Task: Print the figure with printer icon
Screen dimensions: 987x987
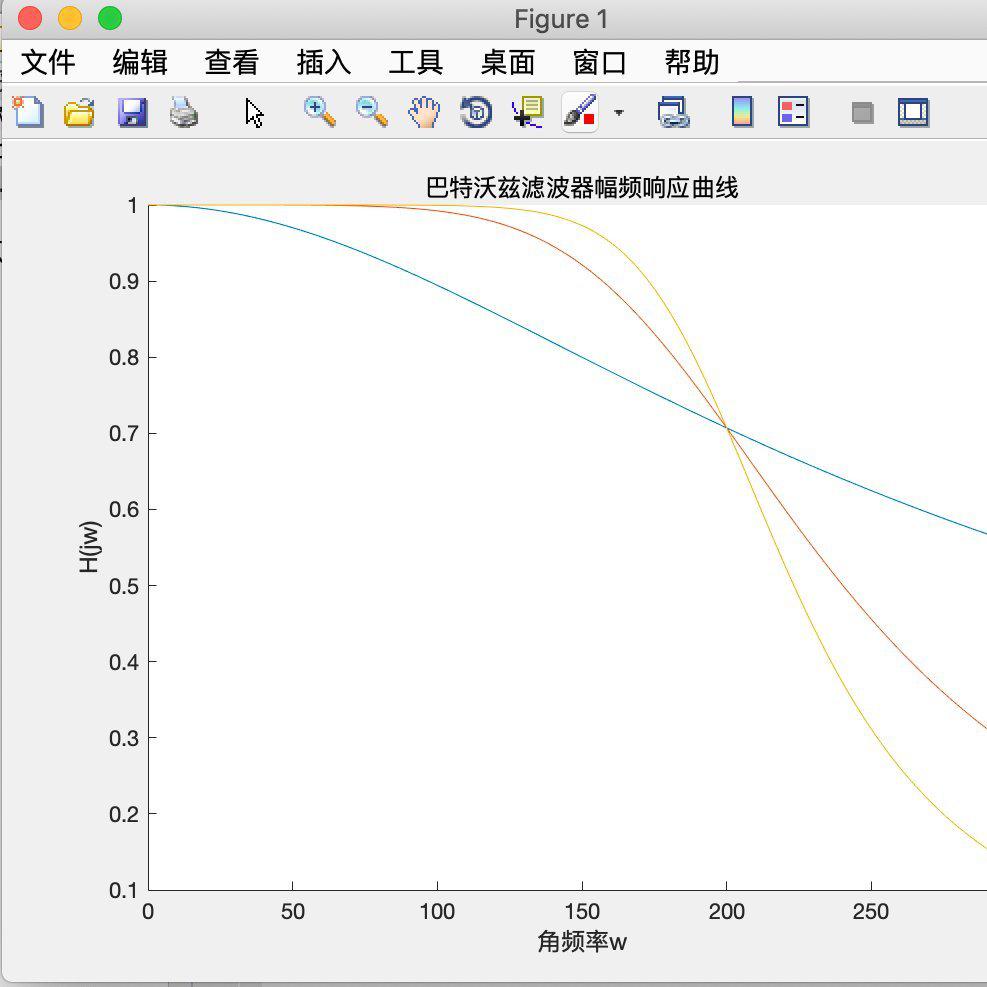Action: [x=184, y=113]
